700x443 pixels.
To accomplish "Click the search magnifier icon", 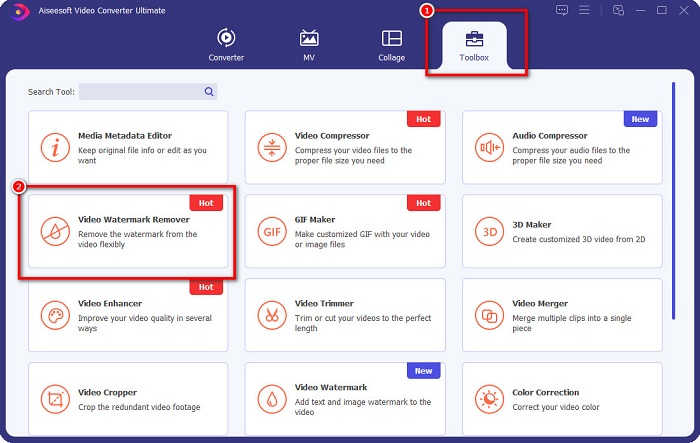I will (x=209, y=92).
